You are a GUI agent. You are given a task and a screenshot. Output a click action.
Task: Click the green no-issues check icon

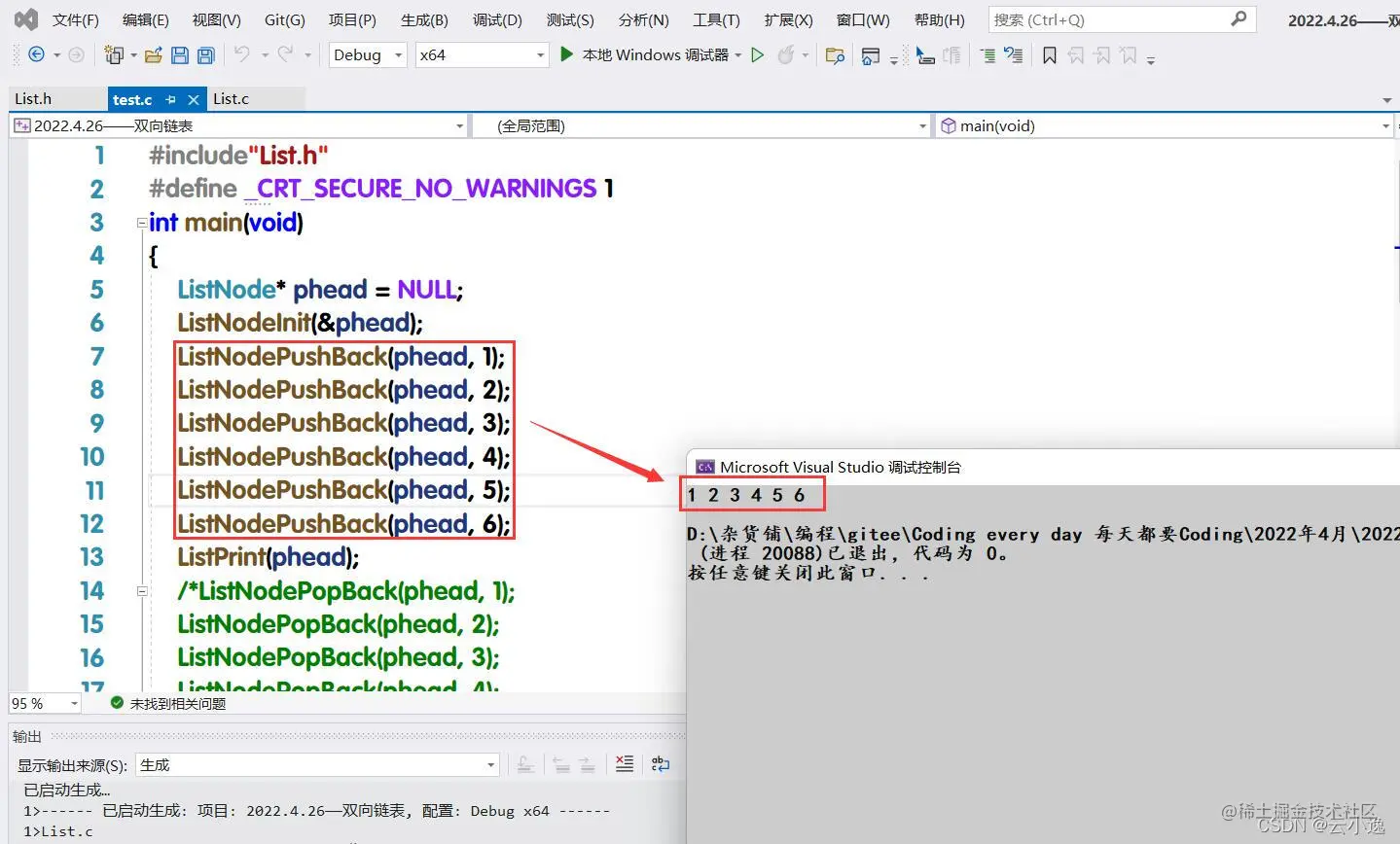(117, 702)
